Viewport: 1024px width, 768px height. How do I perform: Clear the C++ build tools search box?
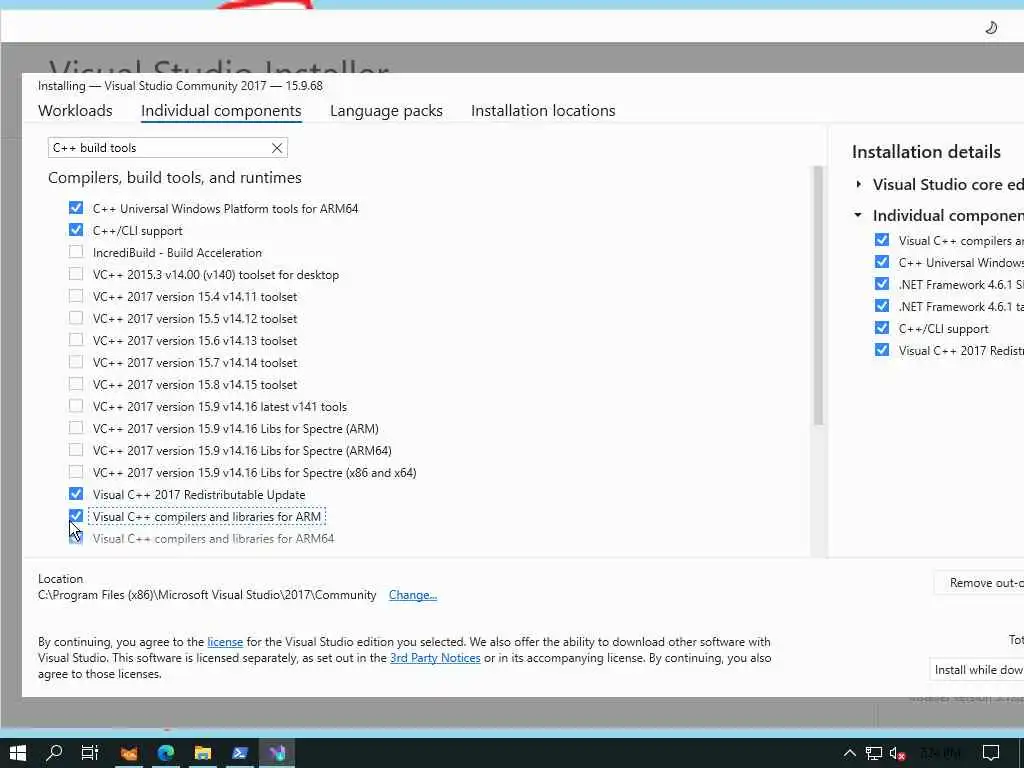pos(277,148)
